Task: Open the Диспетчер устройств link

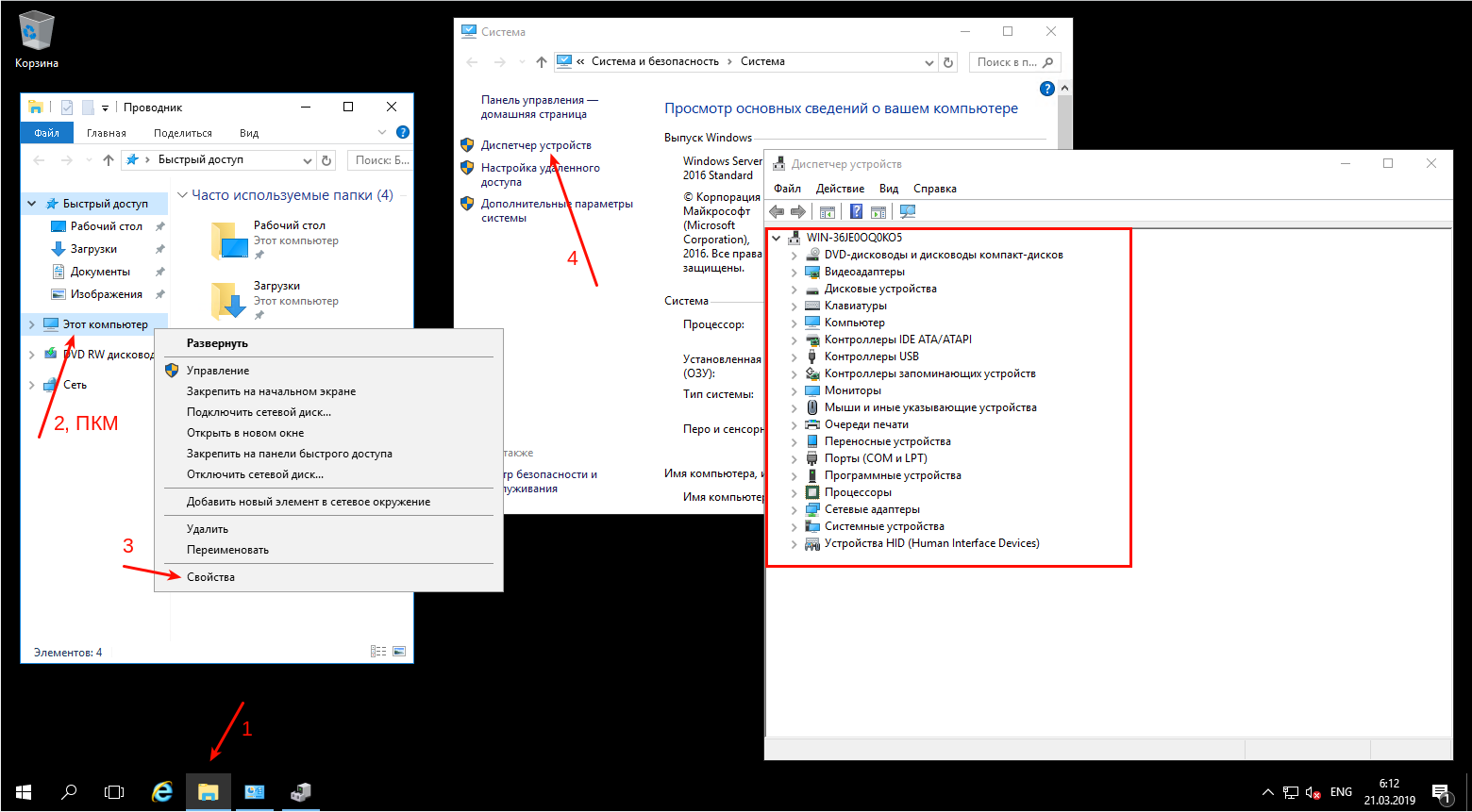Action: click(x=536, y=145)
